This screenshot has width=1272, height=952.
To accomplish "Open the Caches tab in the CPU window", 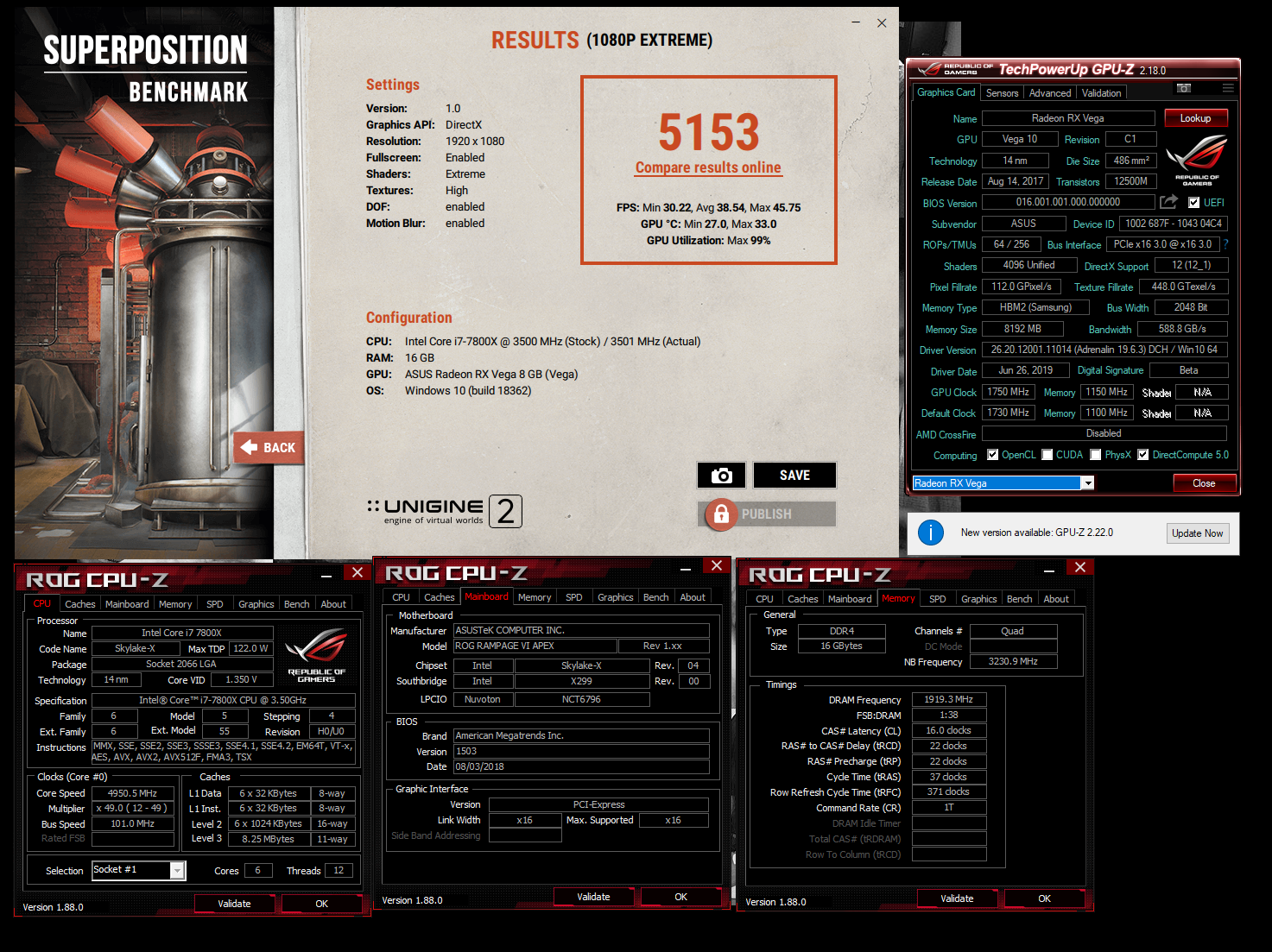I will tap(80, 604).
